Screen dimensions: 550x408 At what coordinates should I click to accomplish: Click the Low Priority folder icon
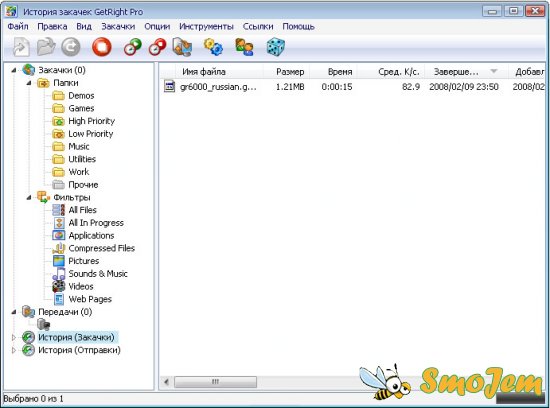pos(58,134)
